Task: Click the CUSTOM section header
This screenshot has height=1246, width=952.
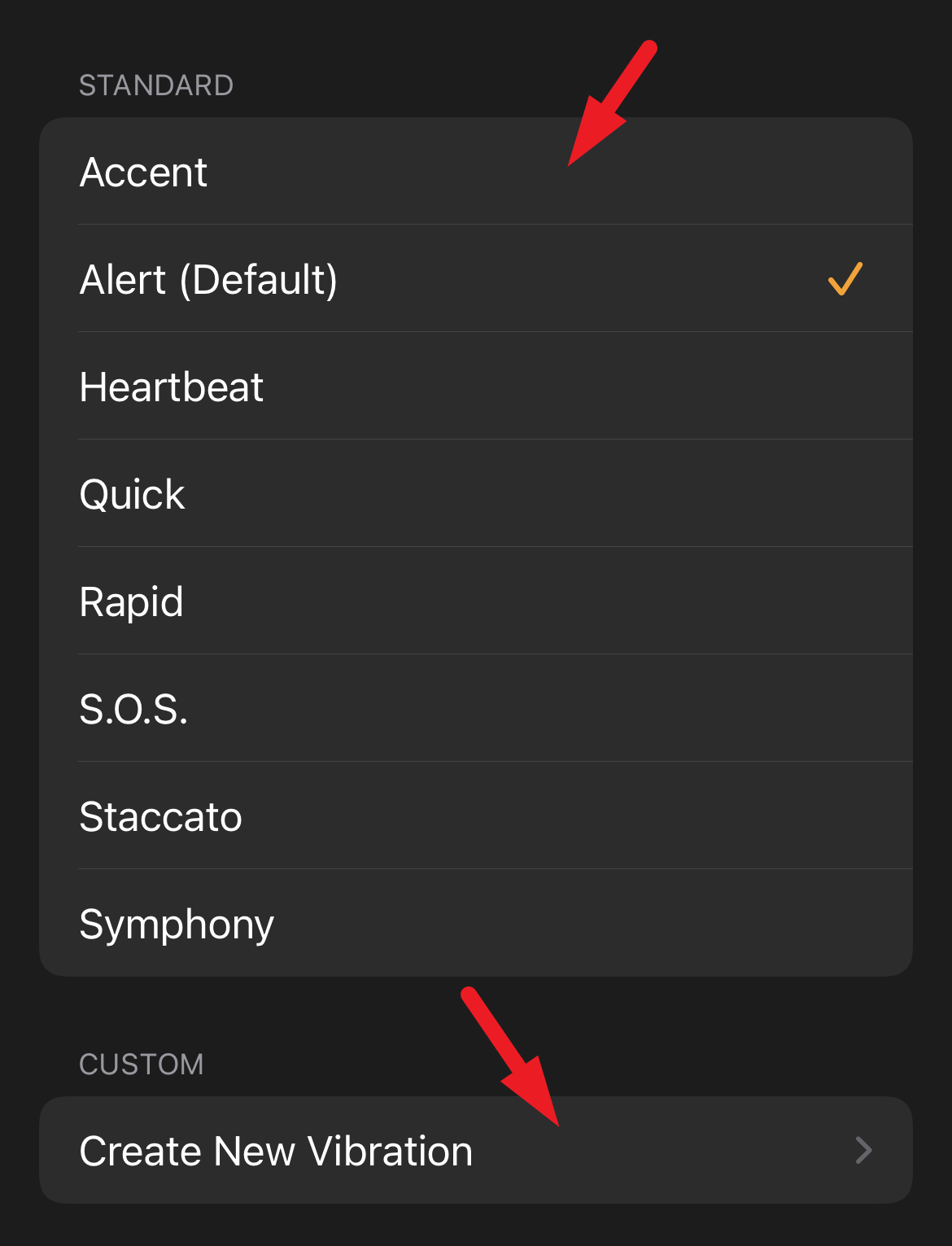Action: click(142, 1065)
